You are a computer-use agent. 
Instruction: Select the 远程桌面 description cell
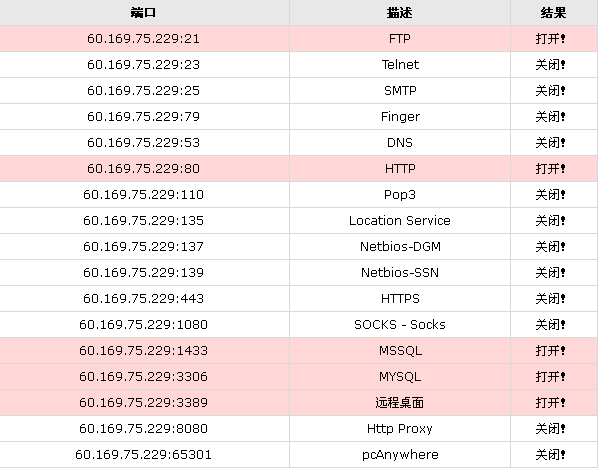[x=400, y=403]
